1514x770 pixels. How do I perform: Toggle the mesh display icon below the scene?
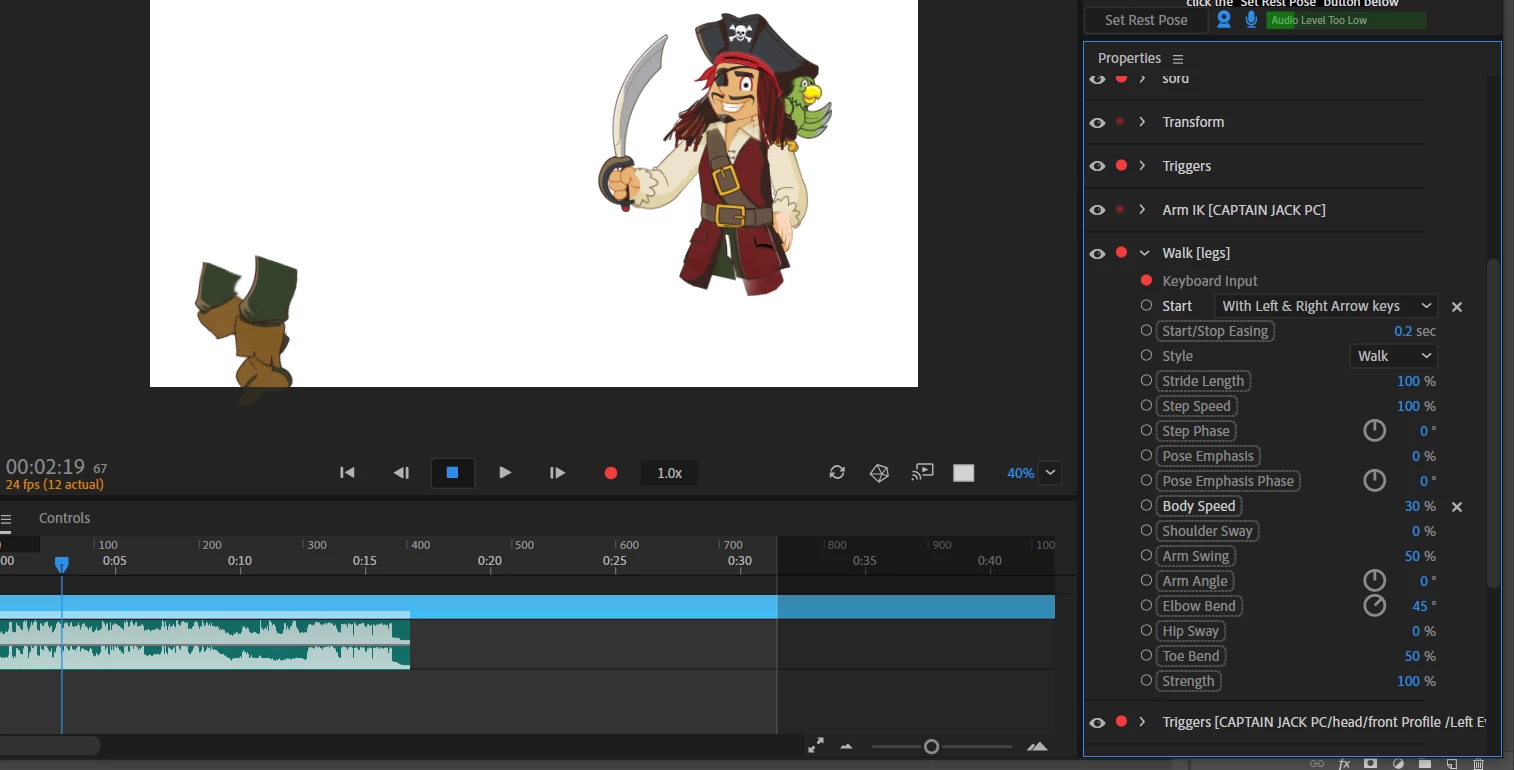pos(879,472)
